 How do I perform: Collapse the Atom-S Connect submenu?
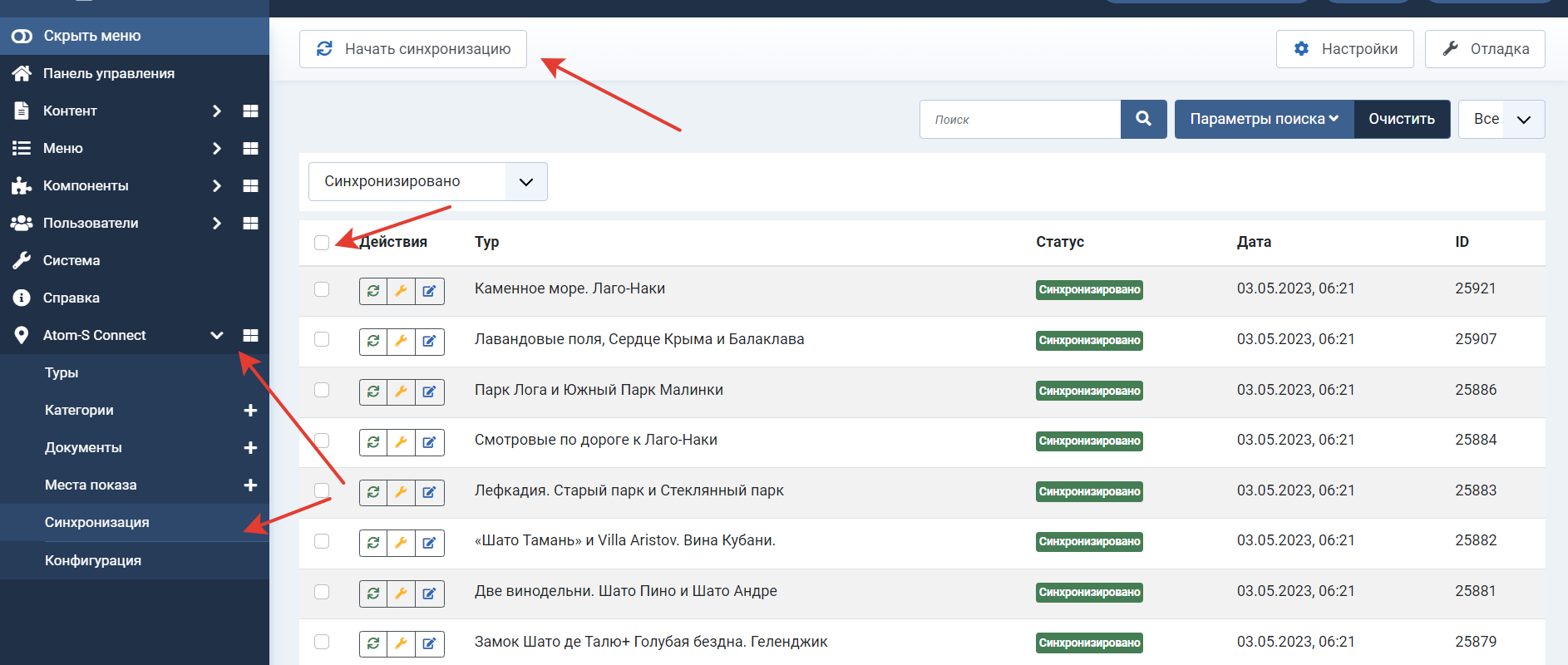tap(216, 335)
